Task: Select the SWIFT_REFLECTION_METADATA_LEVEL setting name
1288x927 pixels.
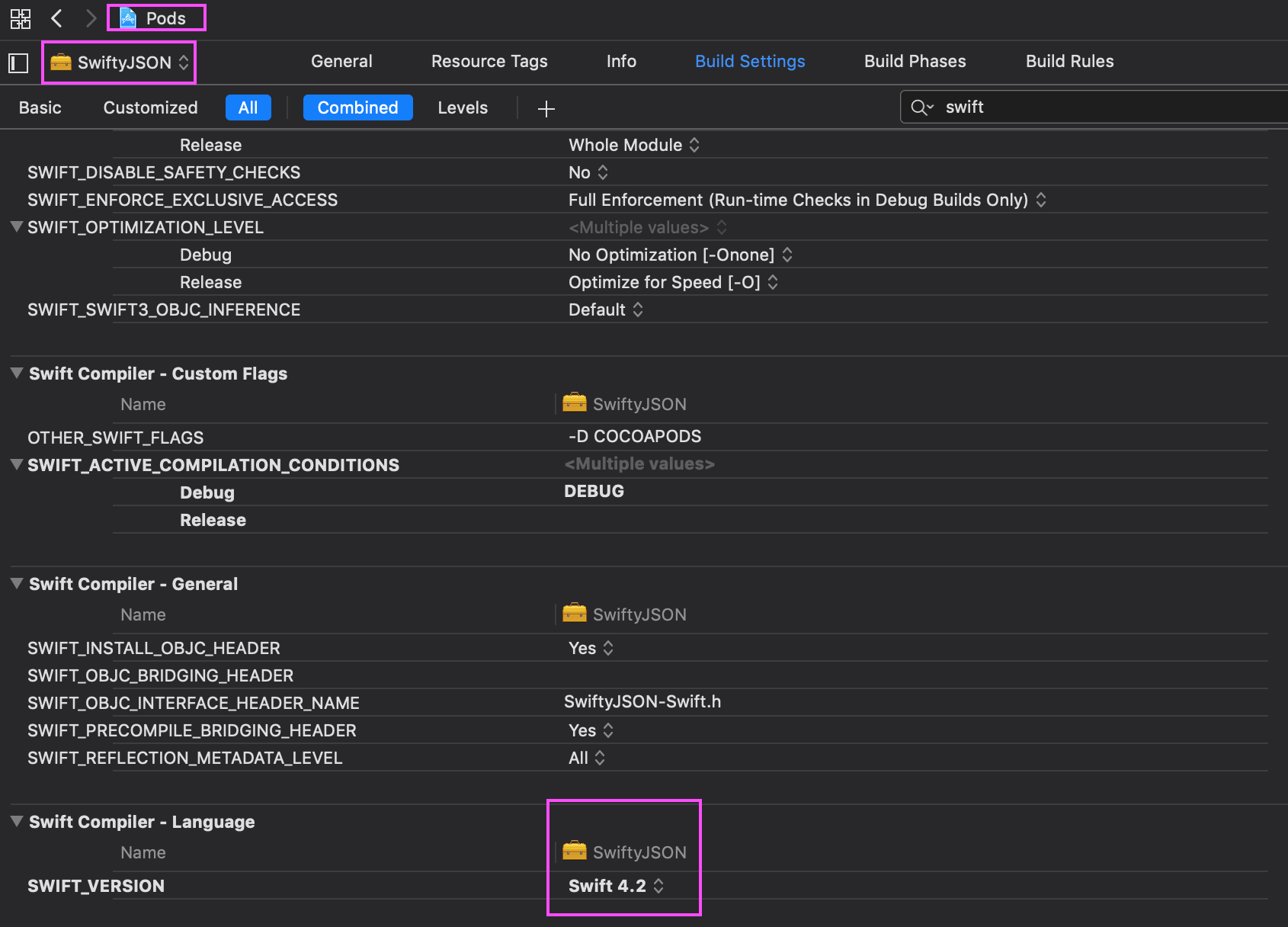Action: pos(184,758)
